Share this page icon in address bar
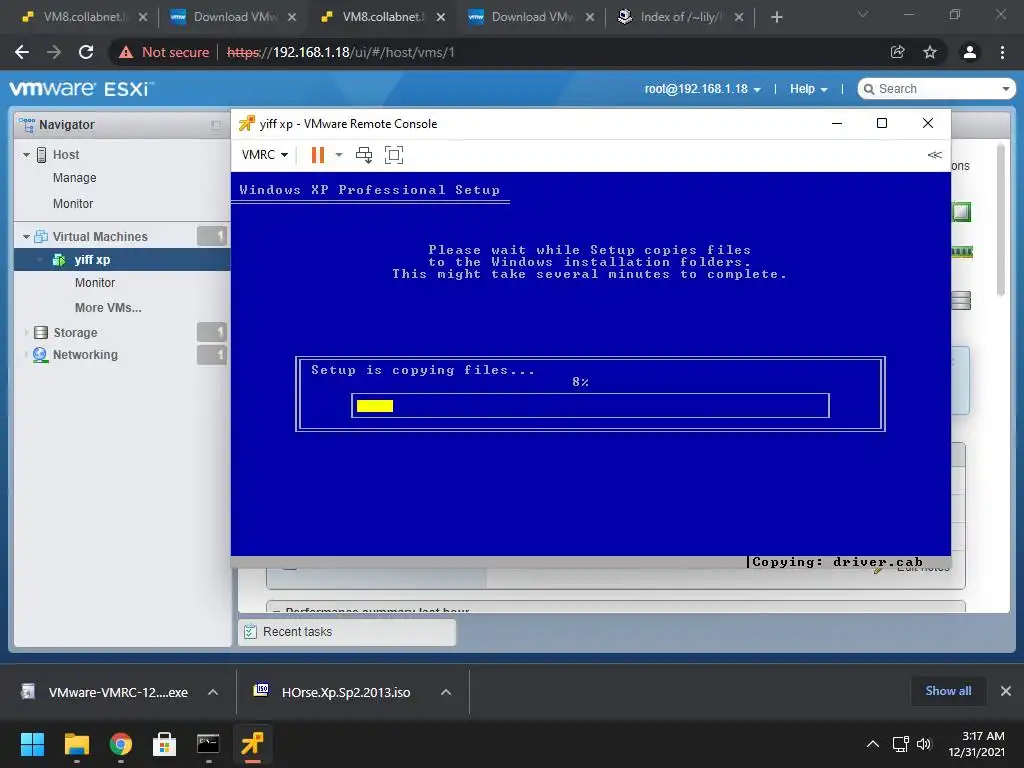Screen dimensions: 1024x768 [898, 52]
